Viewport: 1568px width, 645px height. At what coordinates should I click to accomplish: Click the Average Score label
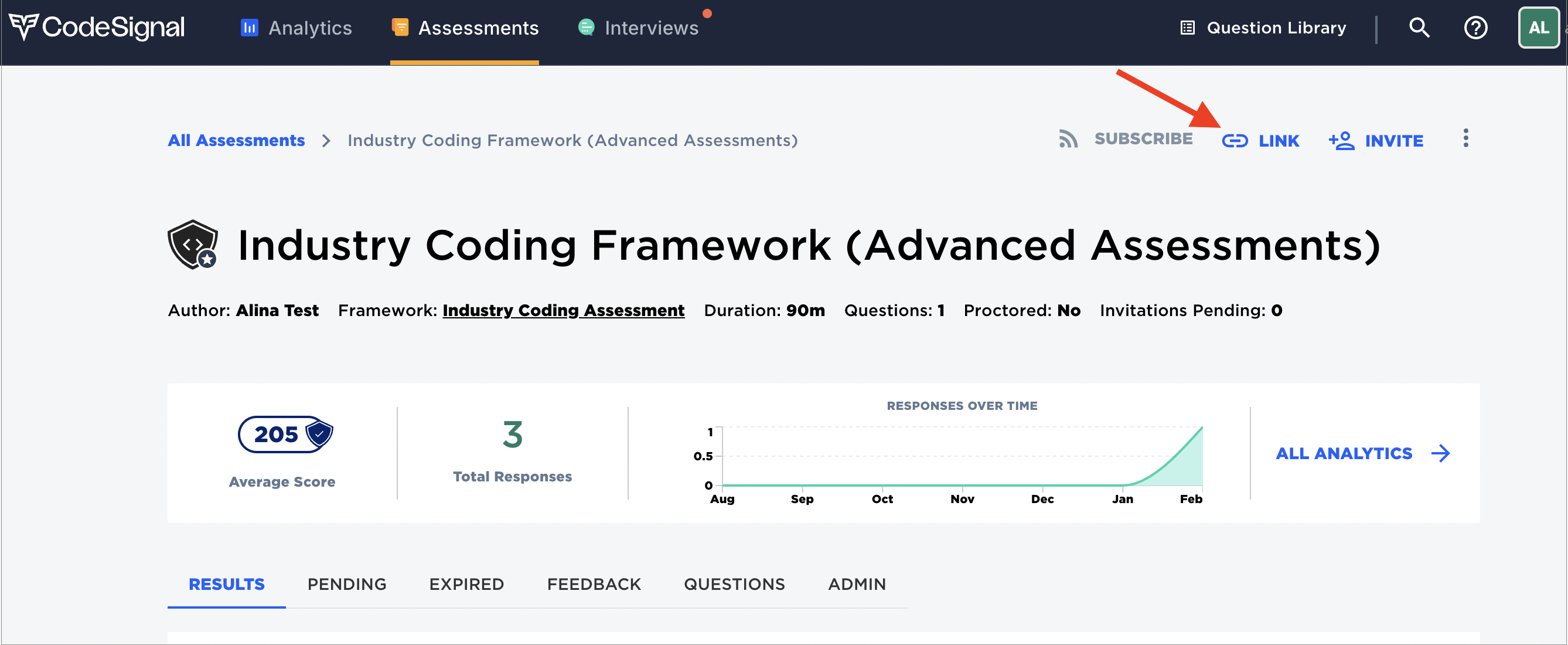(x=282, y=482)
